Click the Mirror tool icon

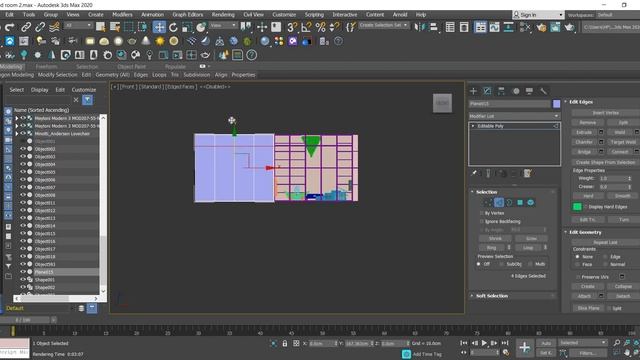click(x=419, y=27)
